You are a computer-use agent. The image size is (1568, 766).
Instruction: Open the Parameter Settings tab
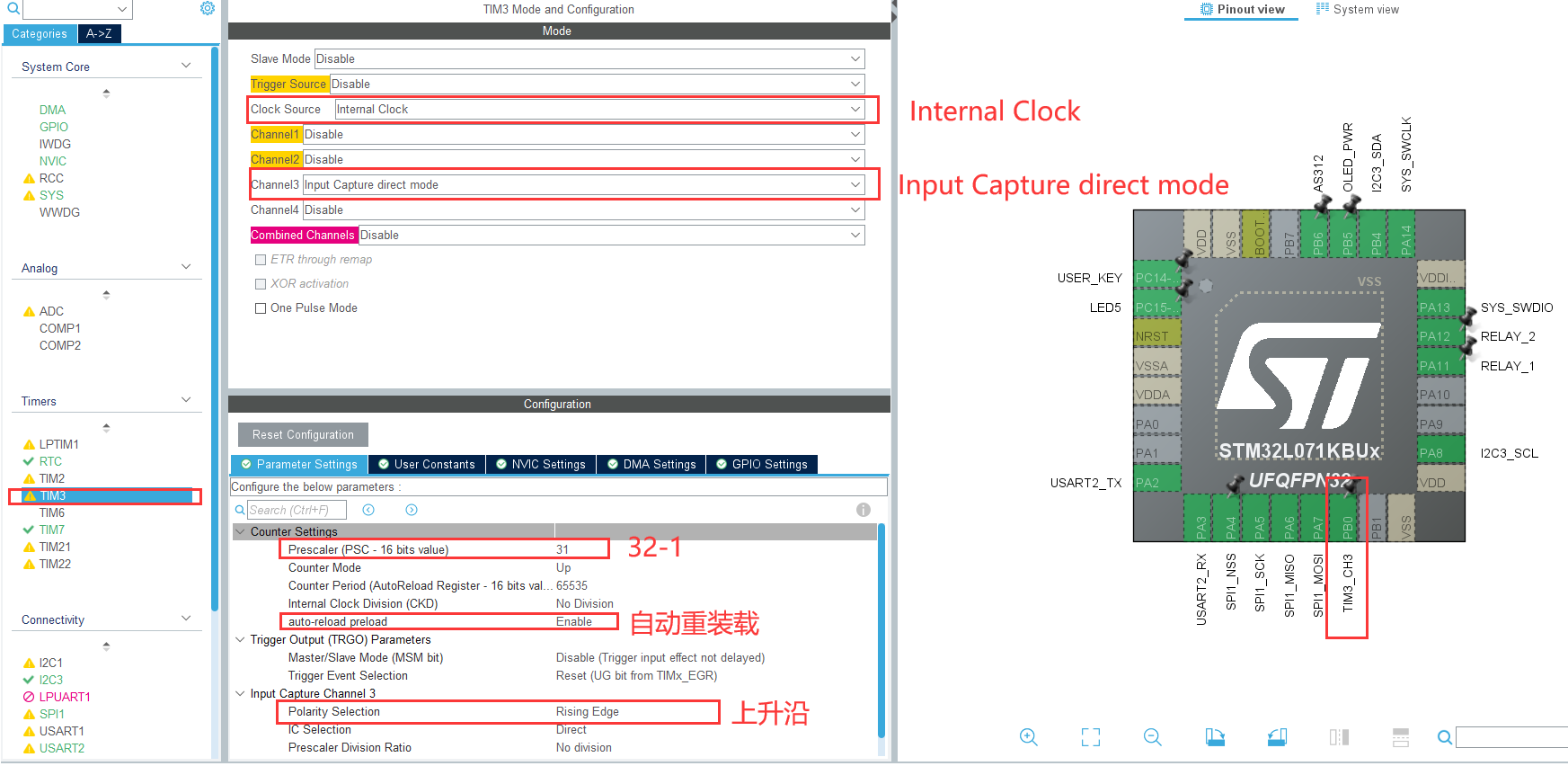(x=299, y=464)
